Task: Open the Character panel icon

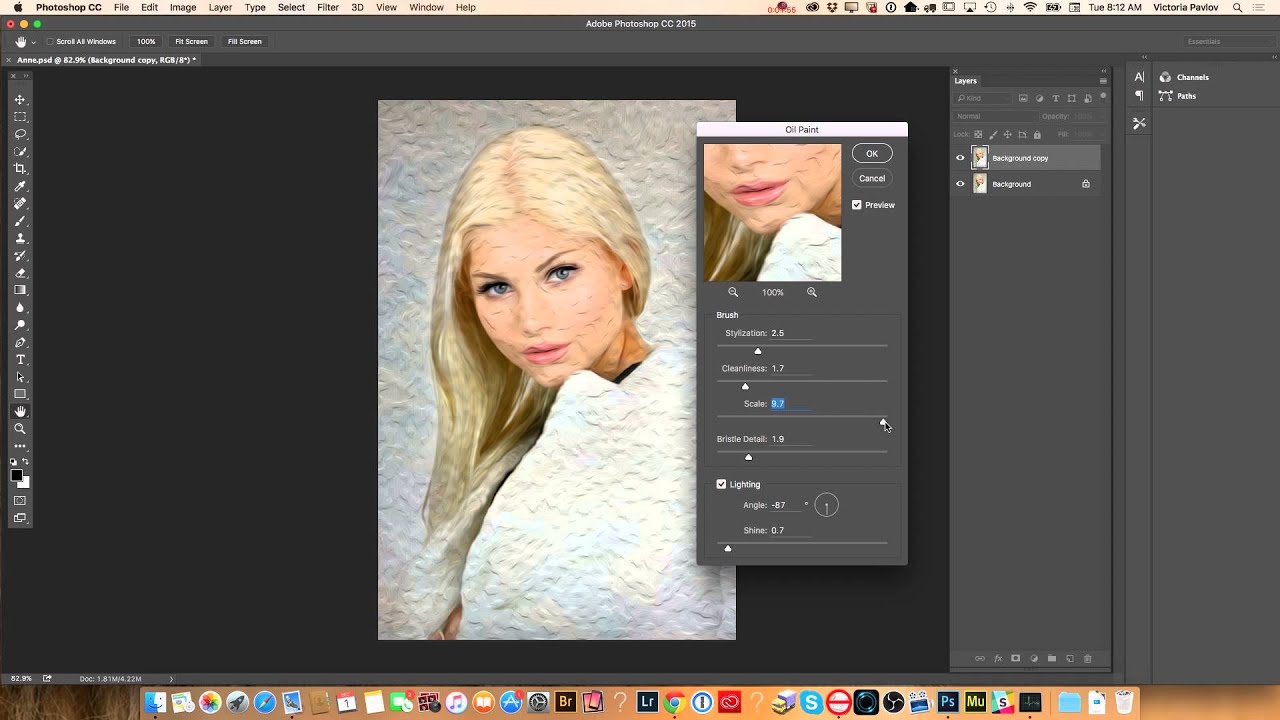Action: click(x=1139, y=77)
